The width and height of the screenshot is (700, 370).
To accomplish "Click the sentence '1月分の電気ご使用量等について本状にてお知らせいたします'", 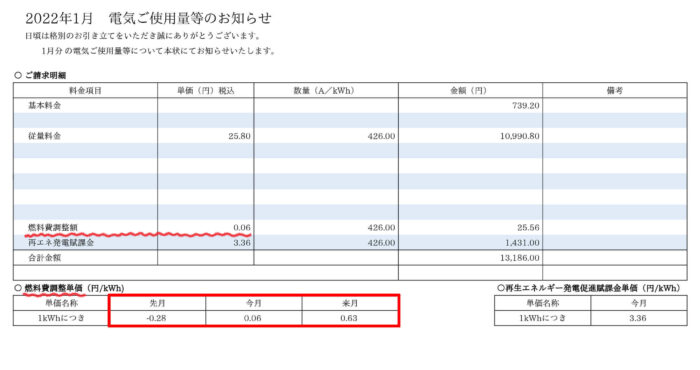I will click(x=158, y=51).
